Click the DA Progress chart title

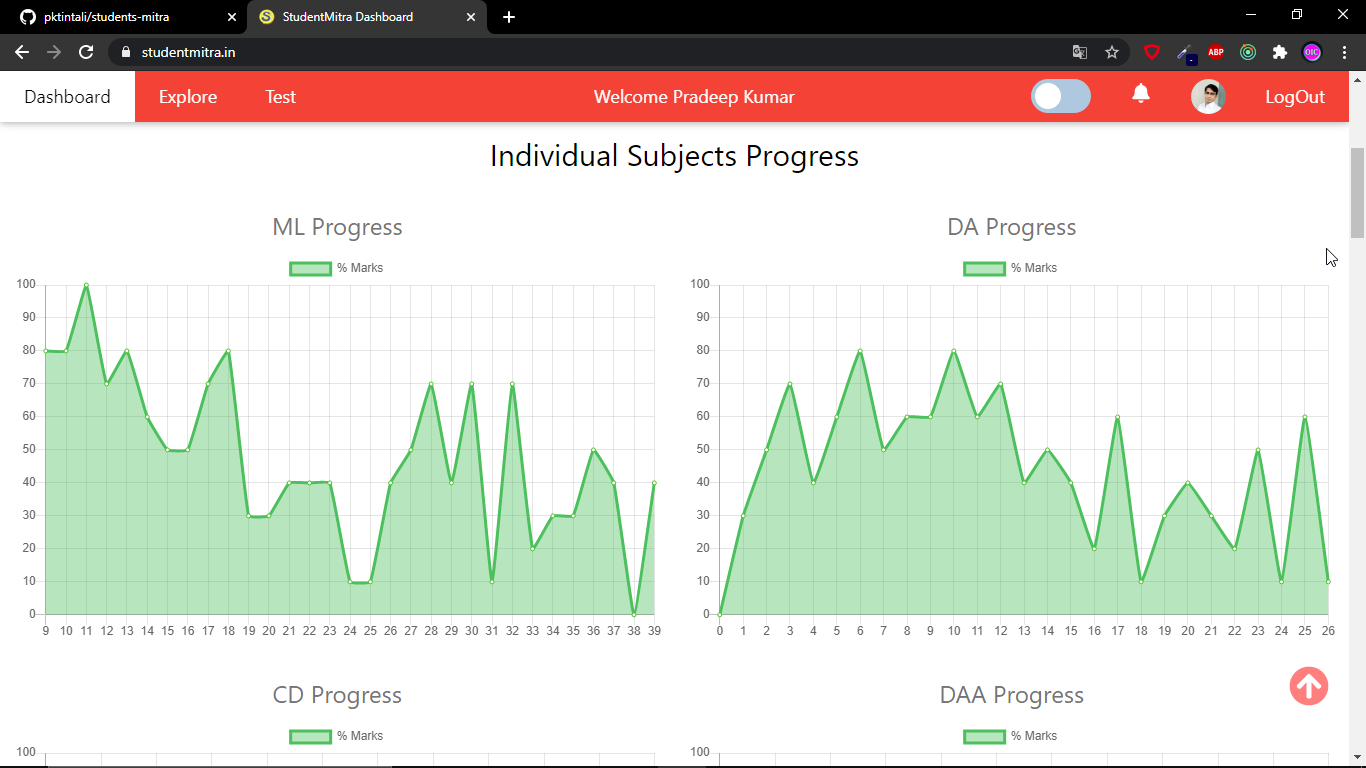click(x=1012, y=227)
